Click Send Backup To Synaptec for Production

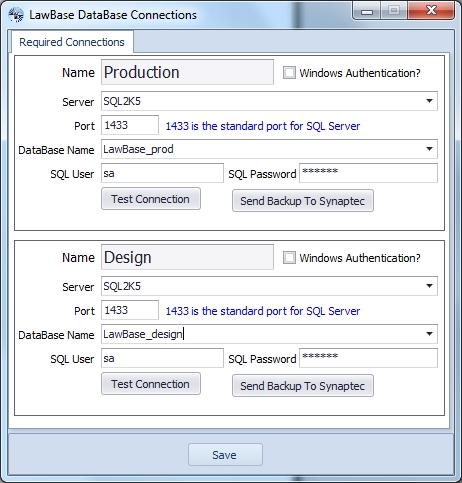pyautogui.click(x=303, y=201)
